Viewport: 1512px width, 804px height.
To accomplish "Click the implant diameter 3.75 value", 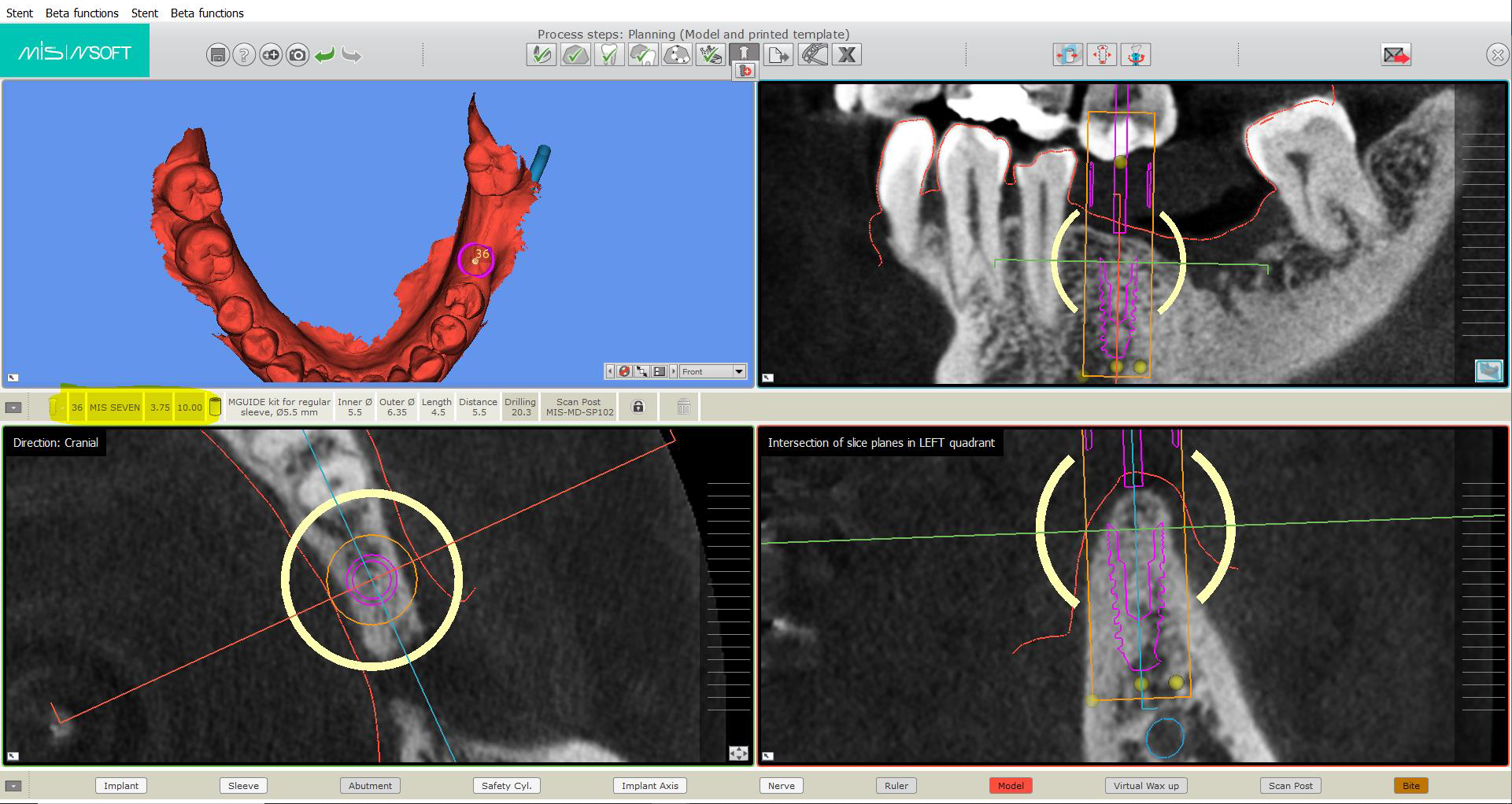I will [160, 408].
